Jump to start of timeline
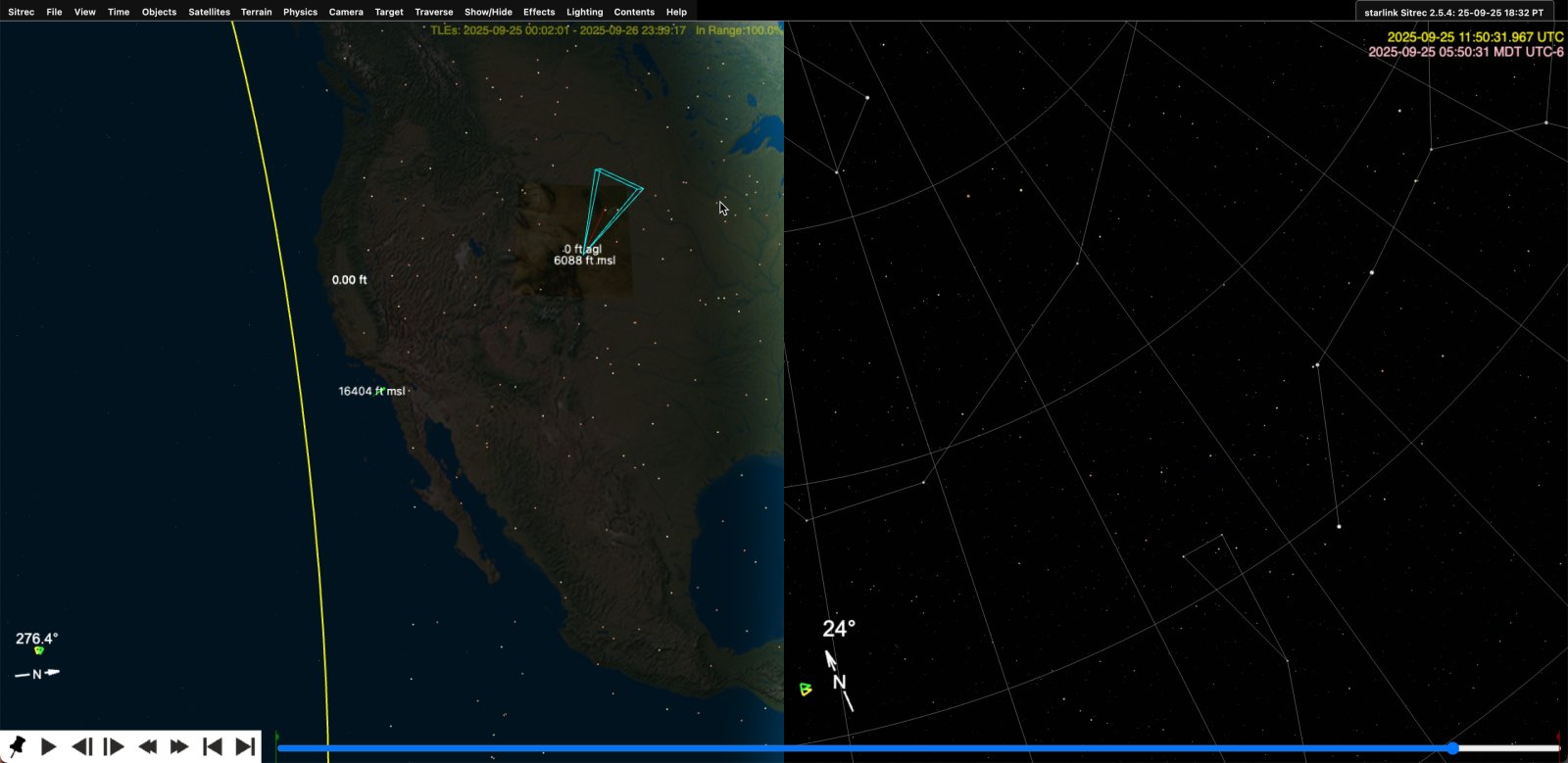Image resolution: width=1568 pixels, height=763 pixels. pos(212,746)
